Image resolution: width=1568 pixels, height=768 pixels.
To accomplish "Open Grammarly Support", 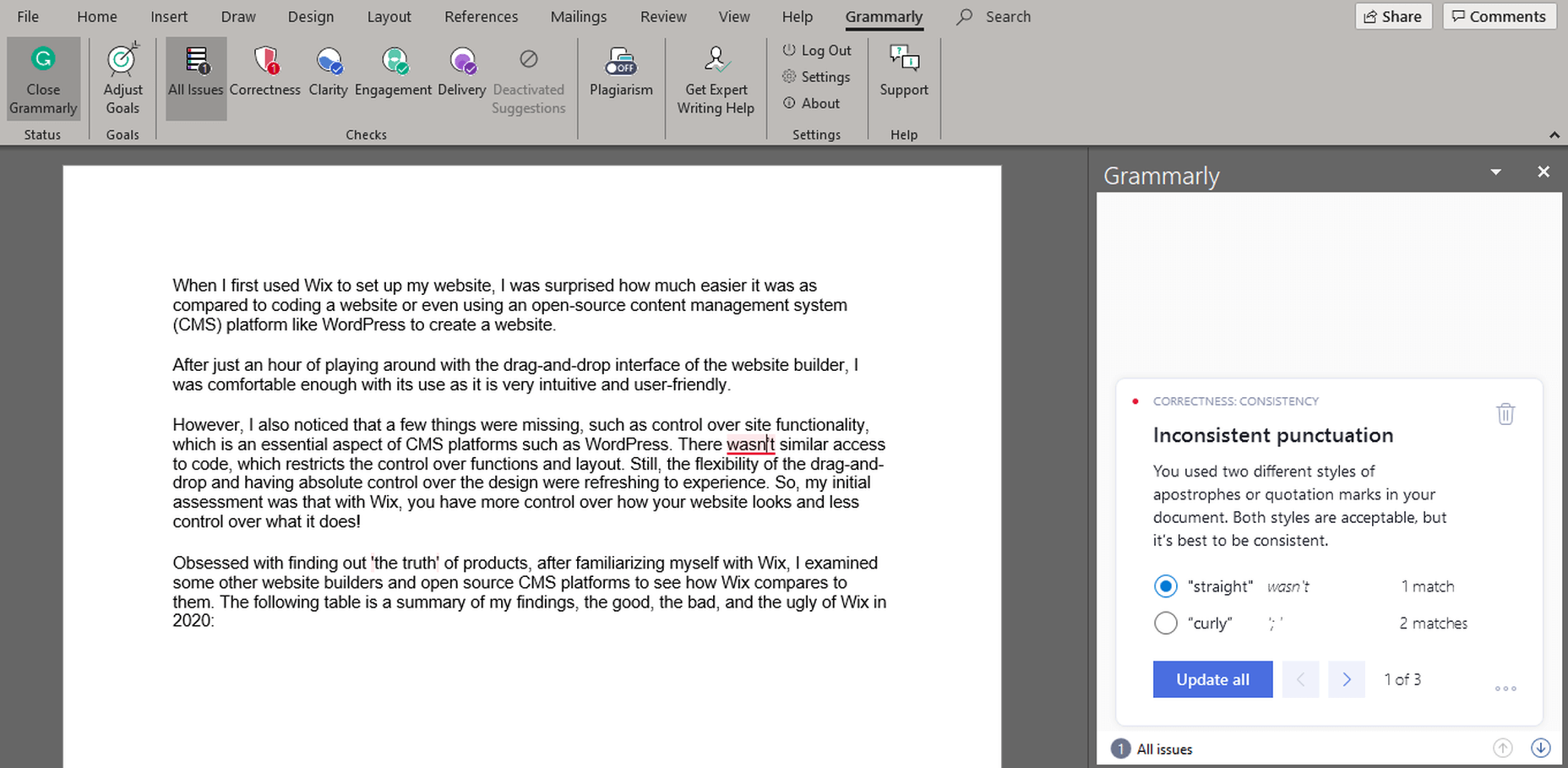I will tap(904, 72).
